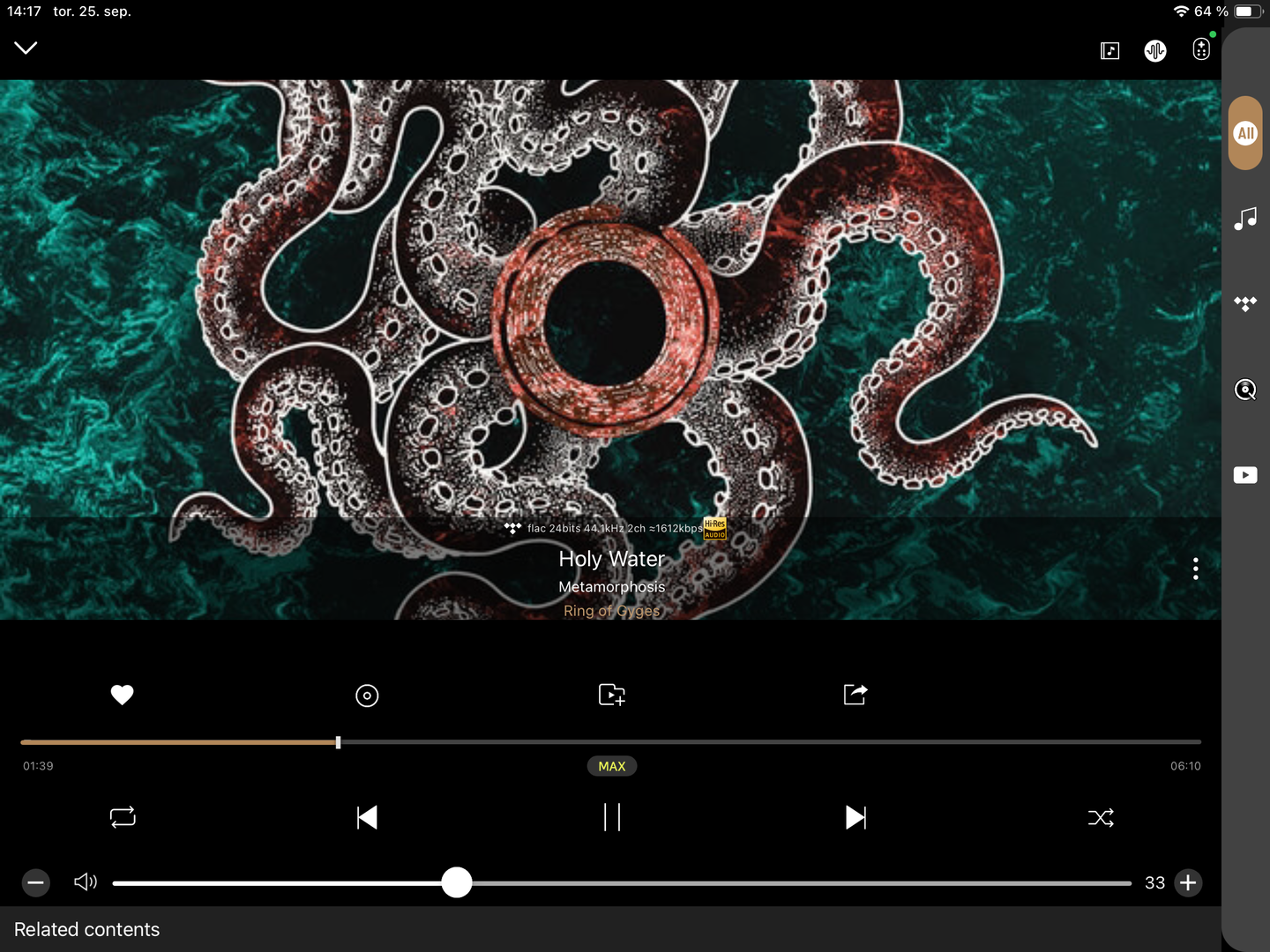Open the three-dot track options menu
Viewport: 1270px width, 952px height.
click(x=1195, y=569)
